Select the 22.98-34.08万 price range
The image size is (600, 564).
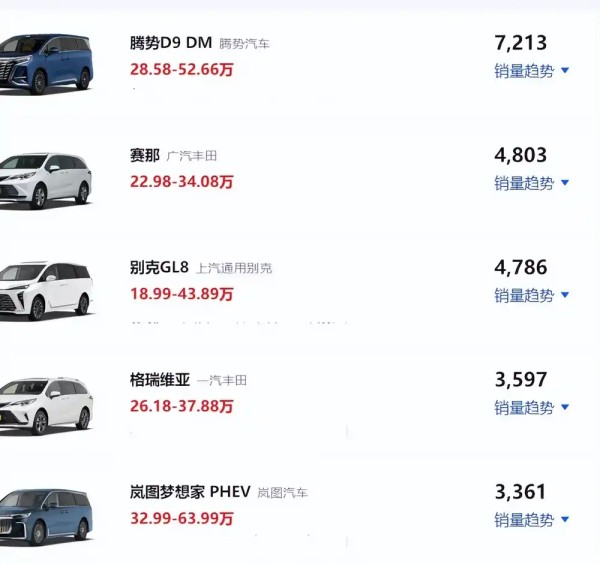[x=181, y=182]
